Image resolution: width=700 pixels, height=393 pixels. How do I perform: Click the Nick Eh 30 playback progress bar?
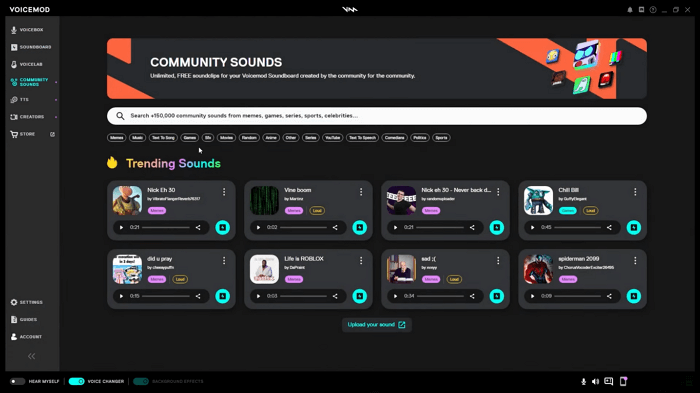click(x=166, y=228)
